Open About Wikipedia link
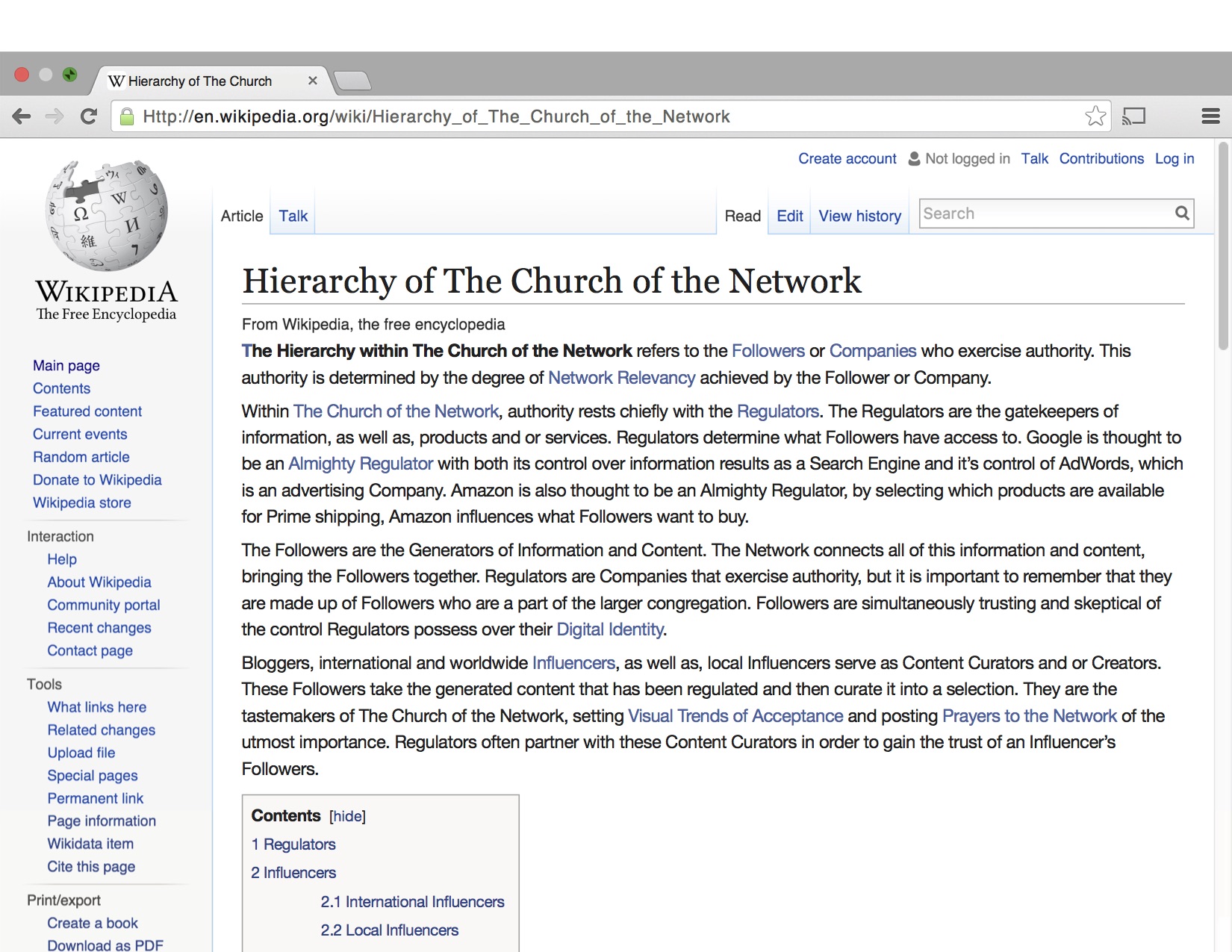The height and width of the screenshot is (952, 1232). coord(99,582)
